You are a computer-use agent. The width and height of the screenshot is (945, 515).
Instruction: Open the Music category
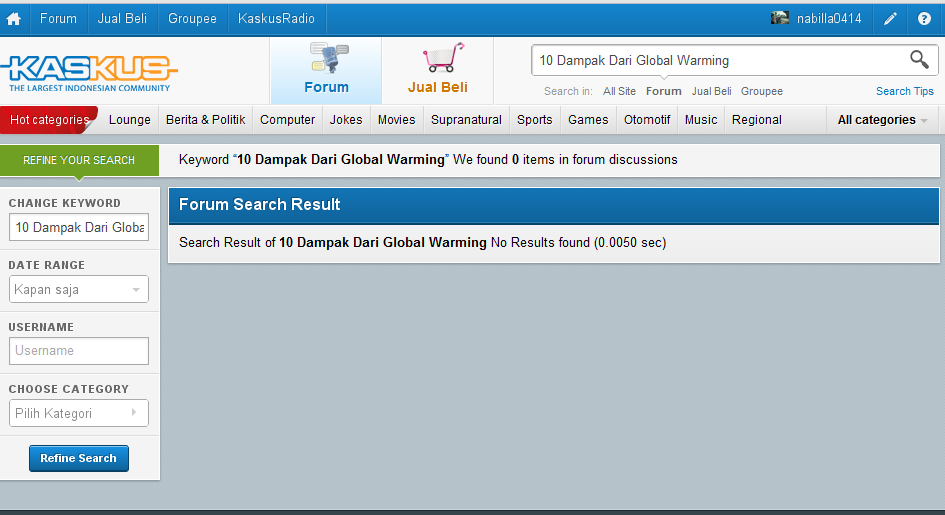click(x=701, y=120)
